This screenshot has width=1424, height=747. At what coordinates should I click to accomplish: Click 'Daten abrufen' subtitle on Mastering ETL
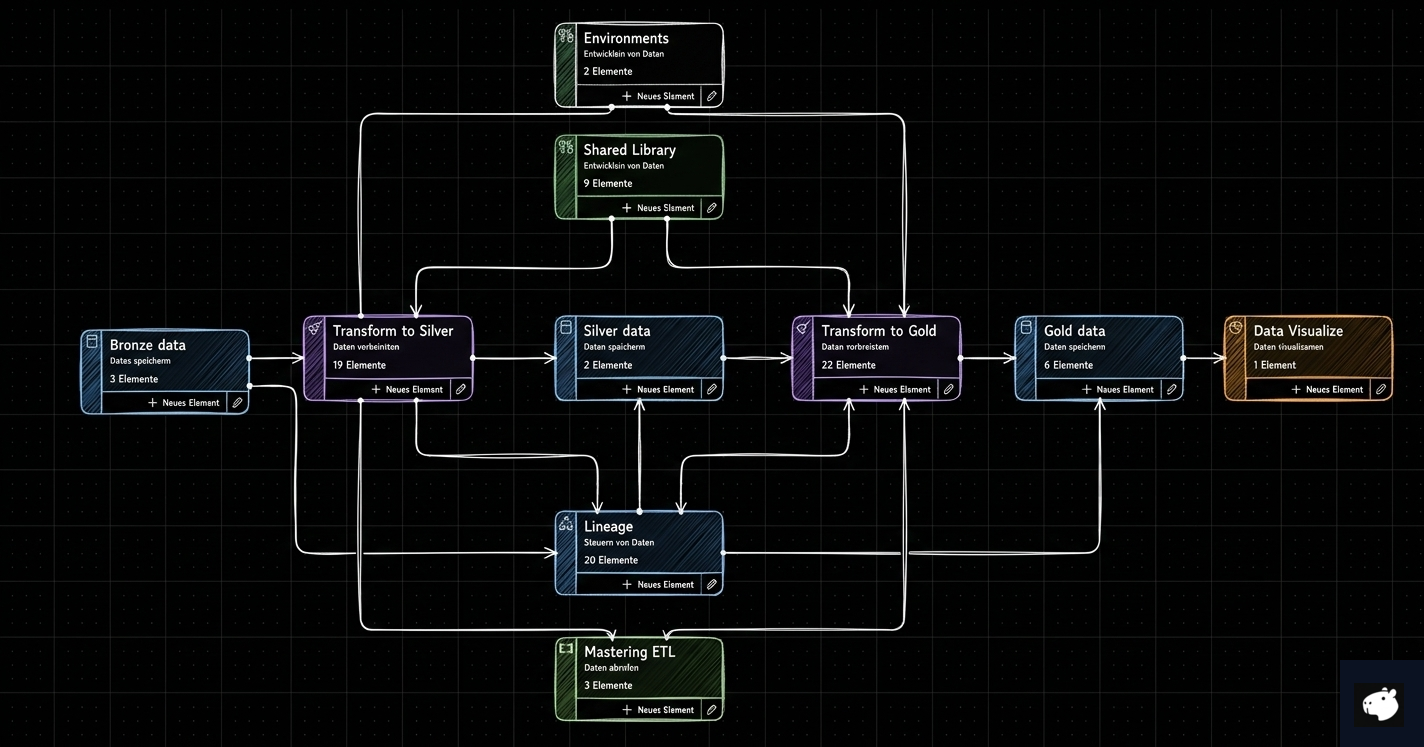611,668
